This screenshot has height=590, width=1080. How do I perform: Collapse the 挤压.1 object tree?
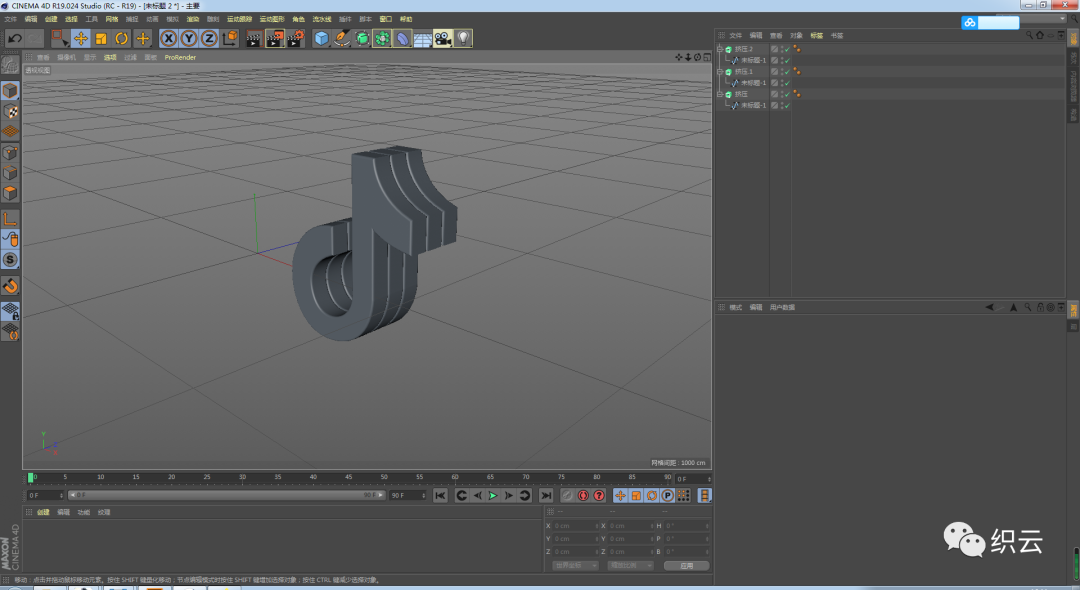[720, 72]
